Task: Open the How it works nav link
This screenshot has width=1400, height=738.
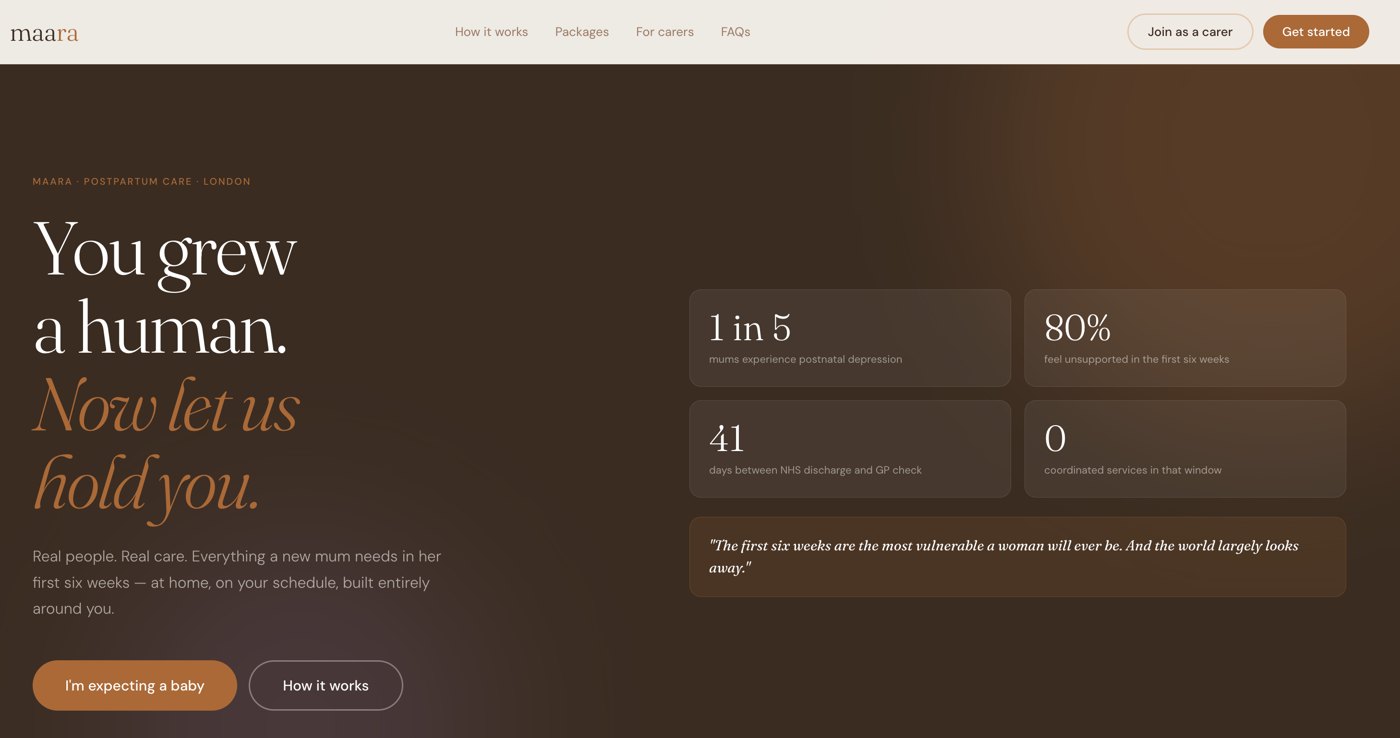Action: (x=491, y=32)
